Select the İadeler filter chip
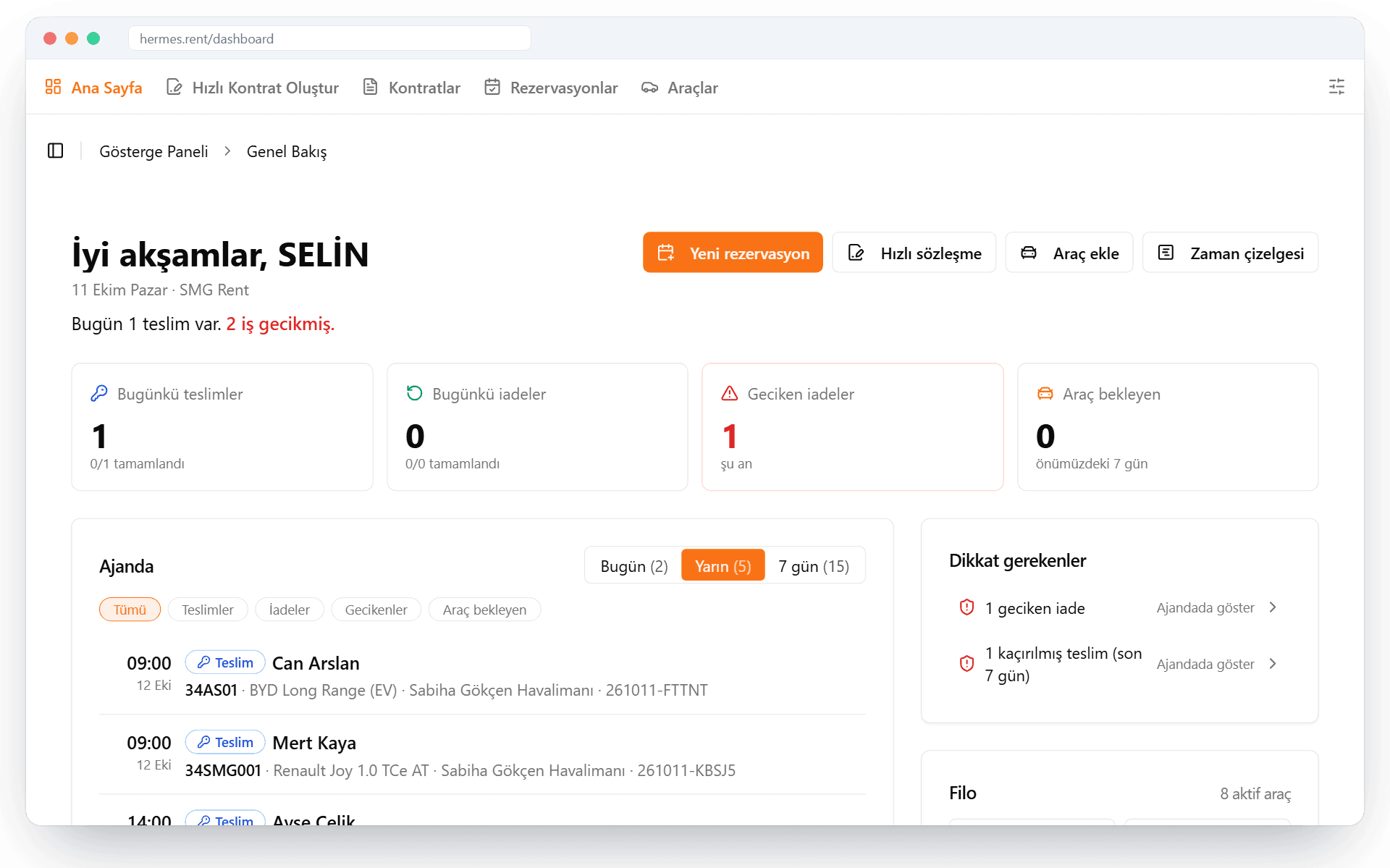 click(290, 610)
